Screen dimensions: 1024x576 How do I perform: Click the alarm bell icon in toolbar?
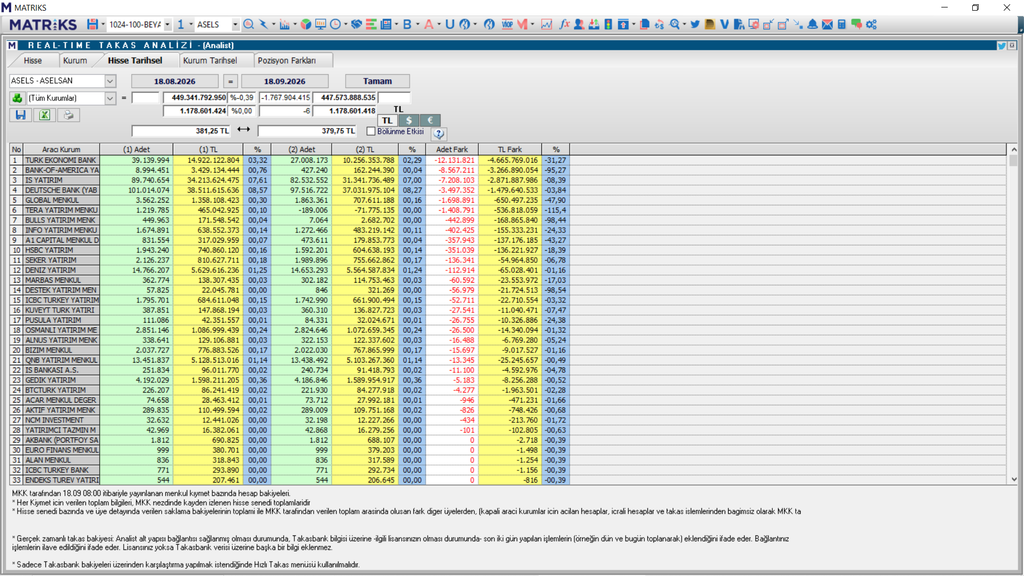[812, 24]
